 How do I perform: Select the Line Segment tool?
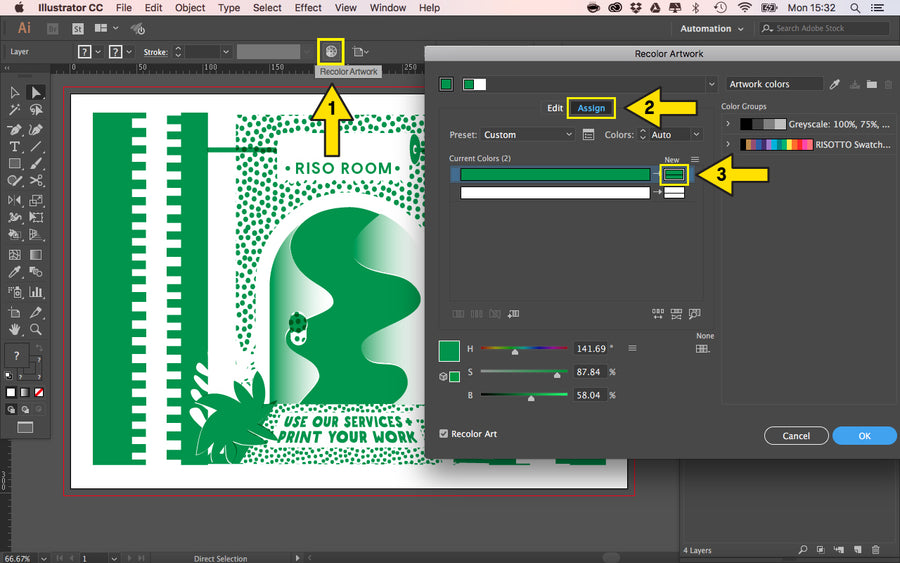pyautogui.click(x=36, y=147)
